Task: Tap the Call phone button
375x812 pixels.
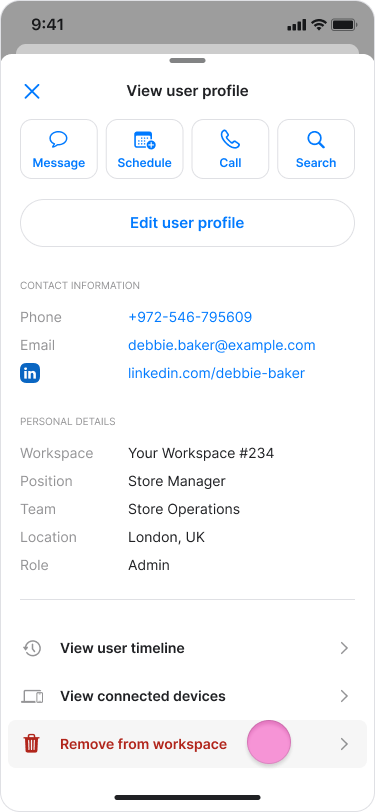Action: (230, 149)
